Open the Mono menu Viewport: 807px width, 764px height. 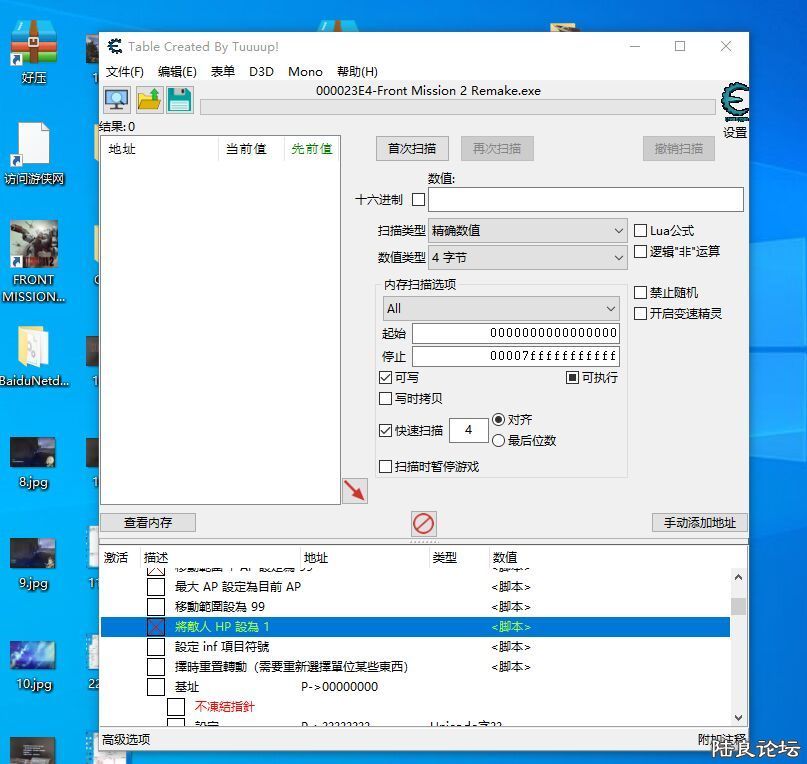(x=305, y=72)
